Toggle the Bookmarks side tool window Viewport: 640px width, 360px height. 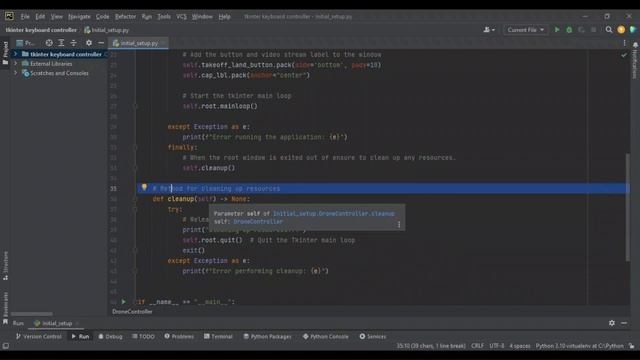(x=5, y=308)
